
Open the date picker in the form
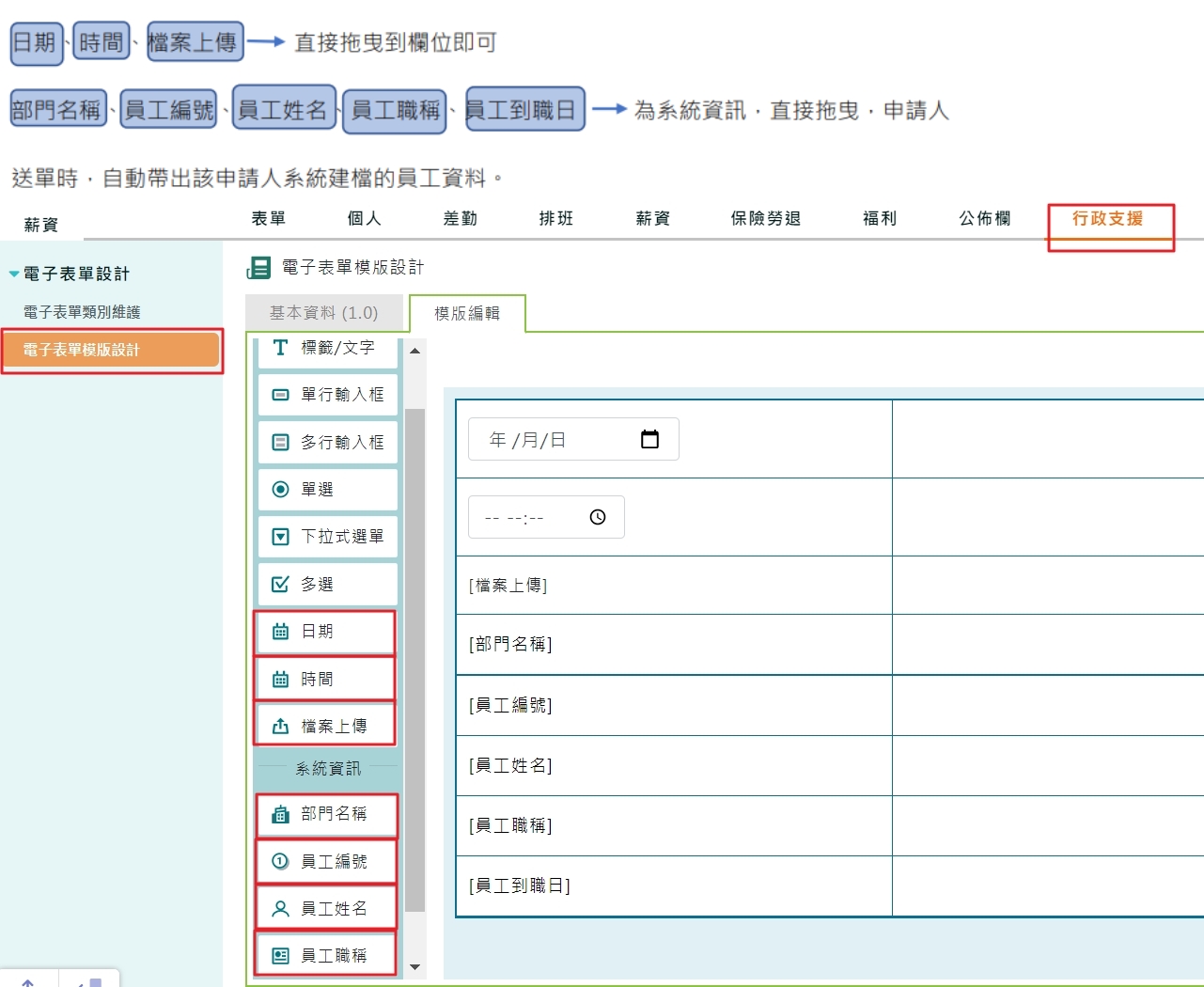coord(650,438)
